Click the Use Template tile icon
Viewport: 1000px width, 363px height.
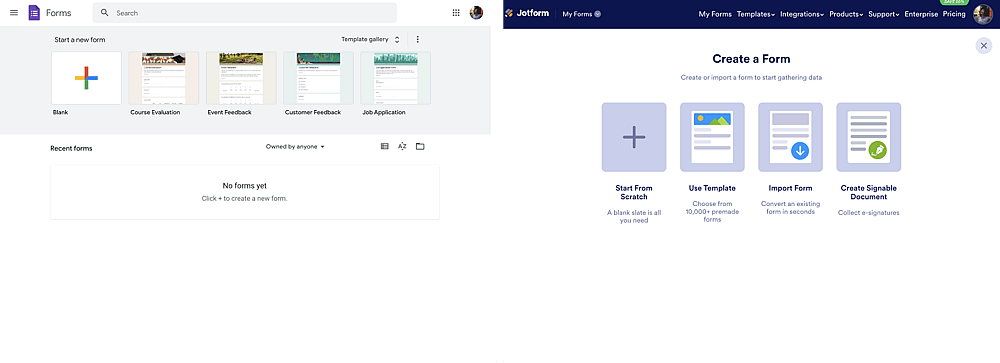coord(712,137)
